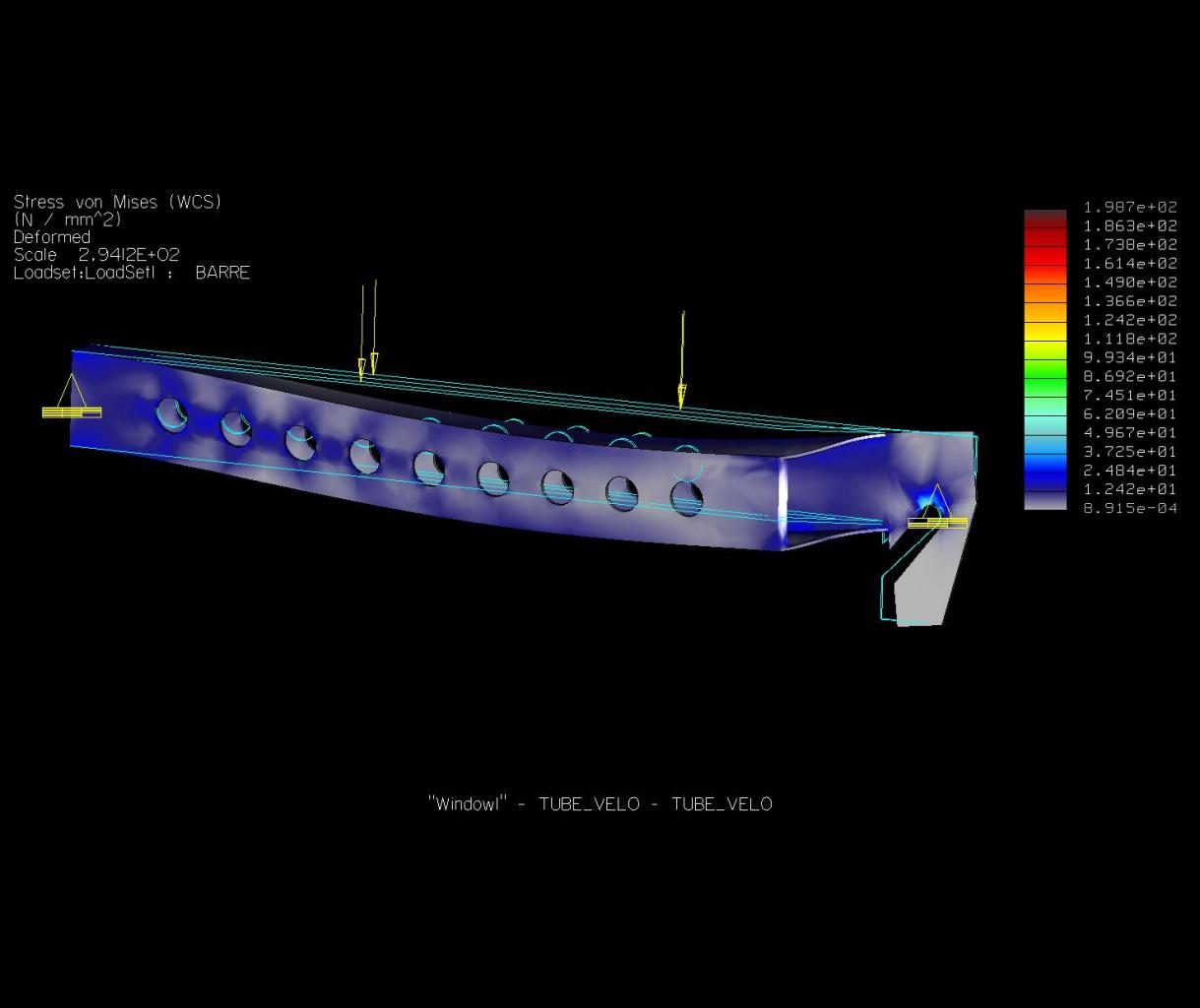Viewport: 1200px width, 1008px height.
Task: Click the legend value 3.725e+01
Action: coord(1130,451)
